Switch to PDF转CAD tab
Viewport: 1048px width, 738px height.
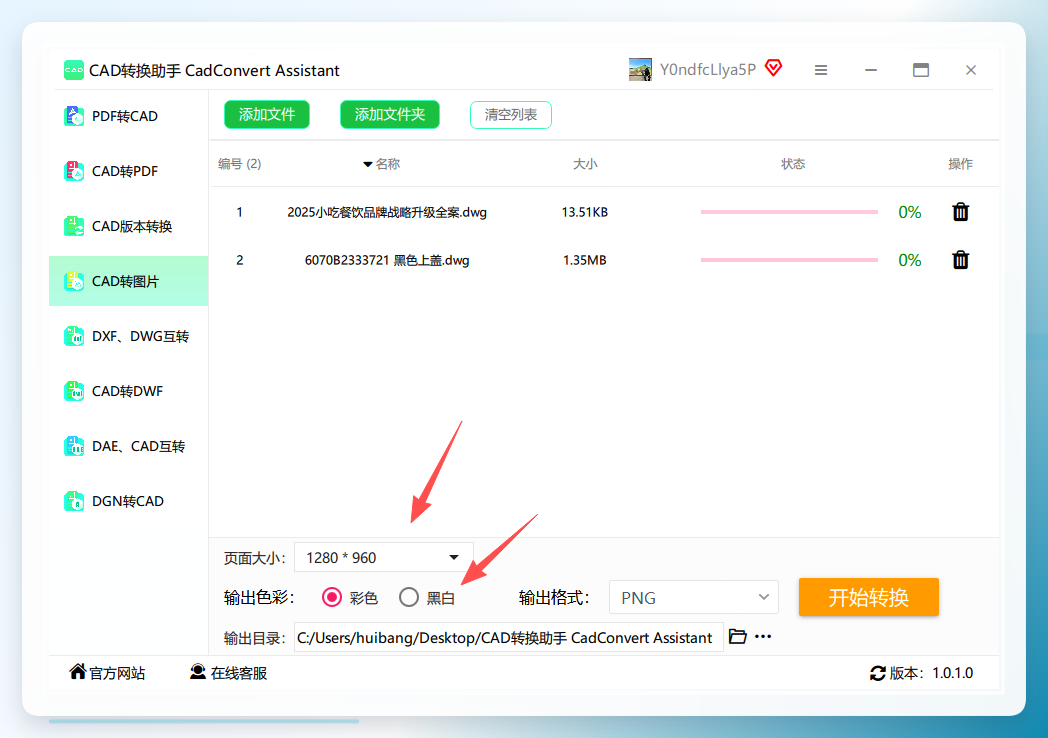point(128,116)
